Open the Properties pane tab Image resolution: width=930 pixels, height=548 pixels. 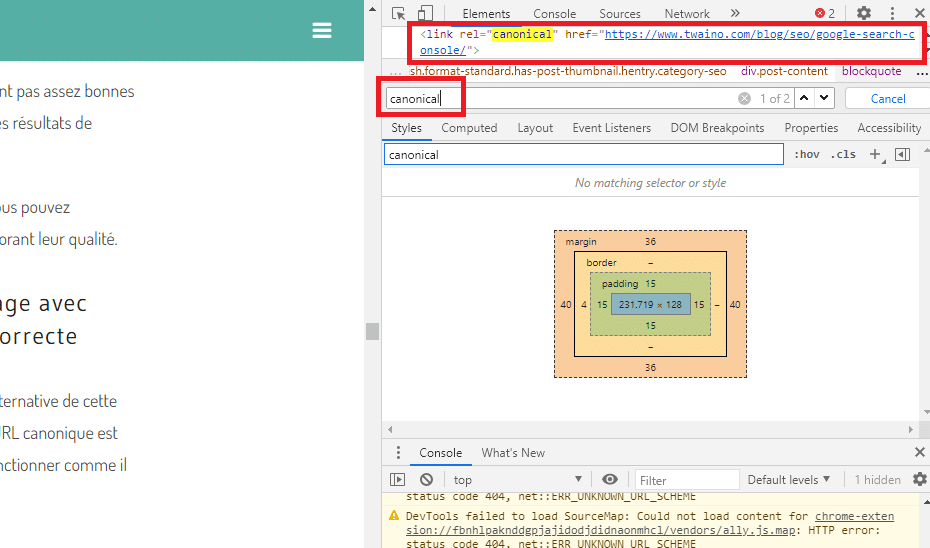(811, 128)
